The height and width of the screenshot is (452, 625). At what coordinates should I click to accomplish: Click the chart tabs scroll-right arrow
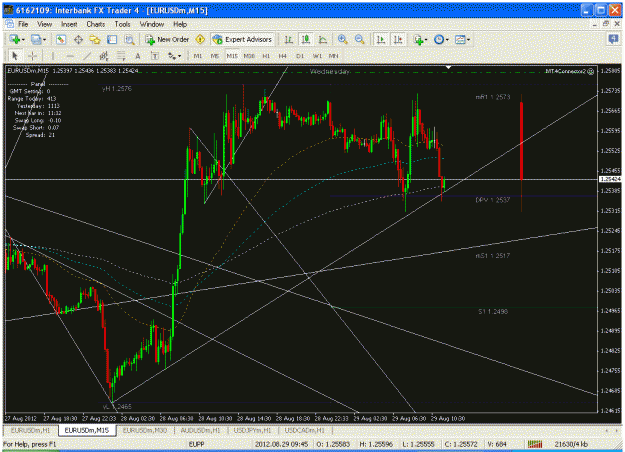[x=617, y=430]
